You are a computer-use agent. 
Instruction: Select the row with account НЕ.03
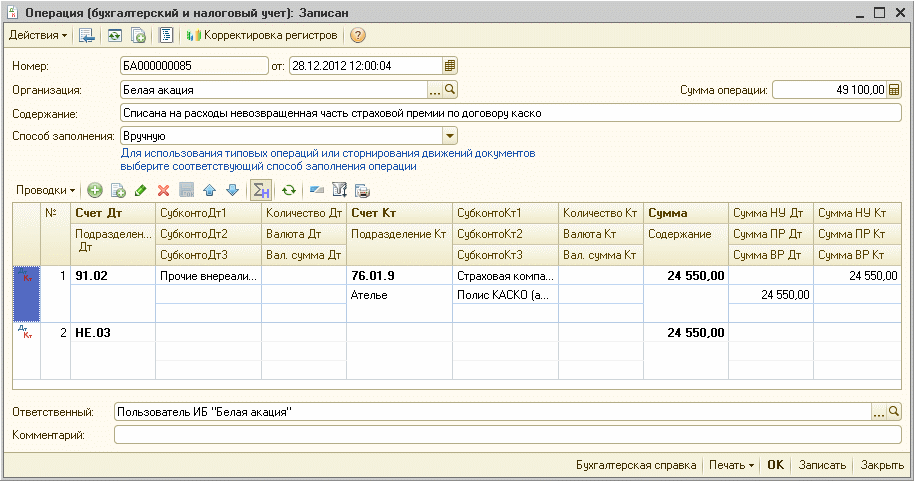91,333
